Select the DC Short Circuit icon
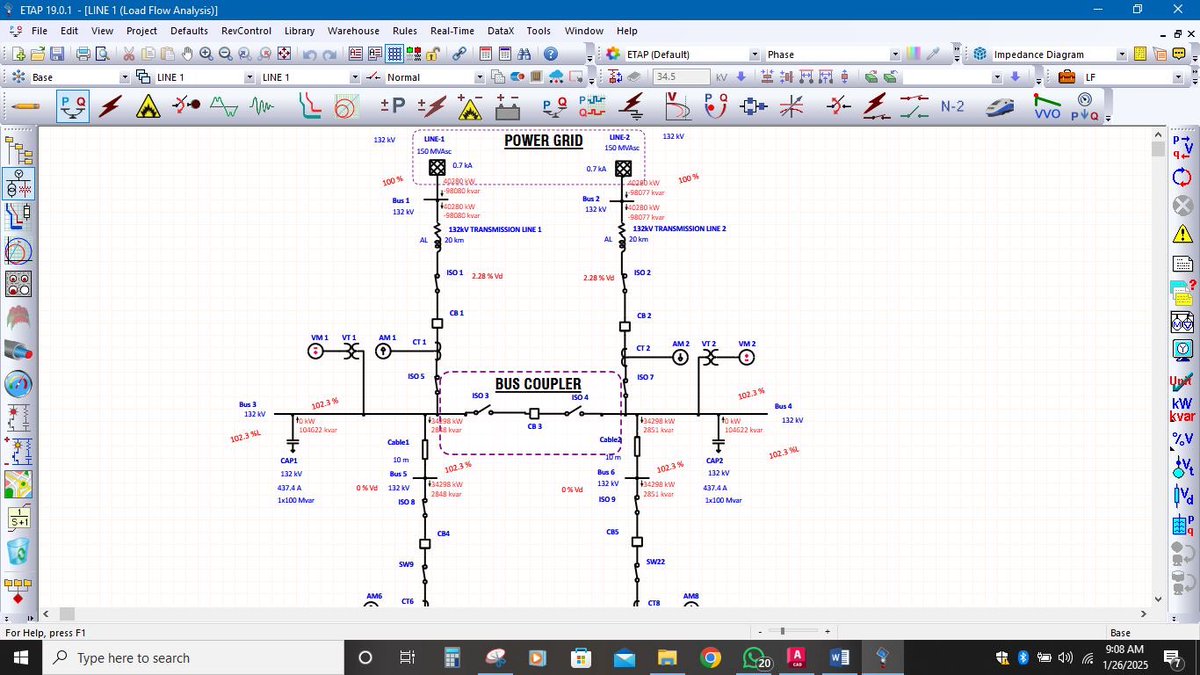 coord(431,105)
